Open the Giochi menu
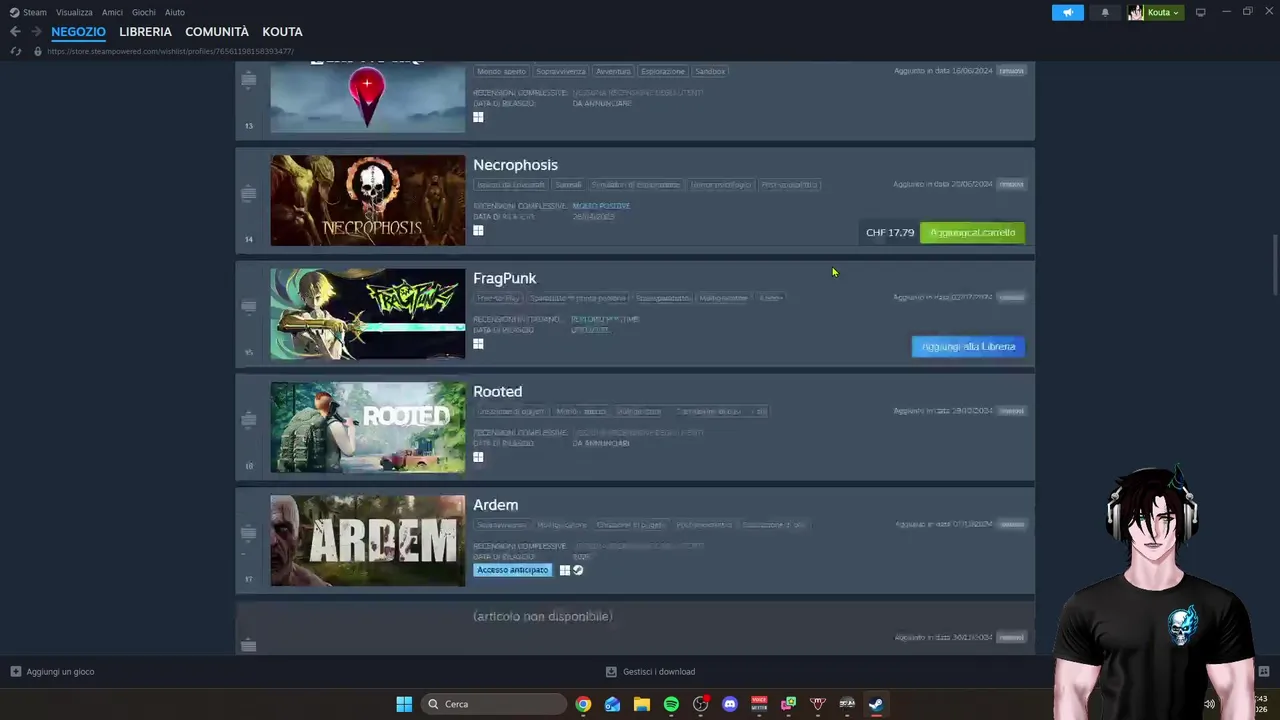 143,12
